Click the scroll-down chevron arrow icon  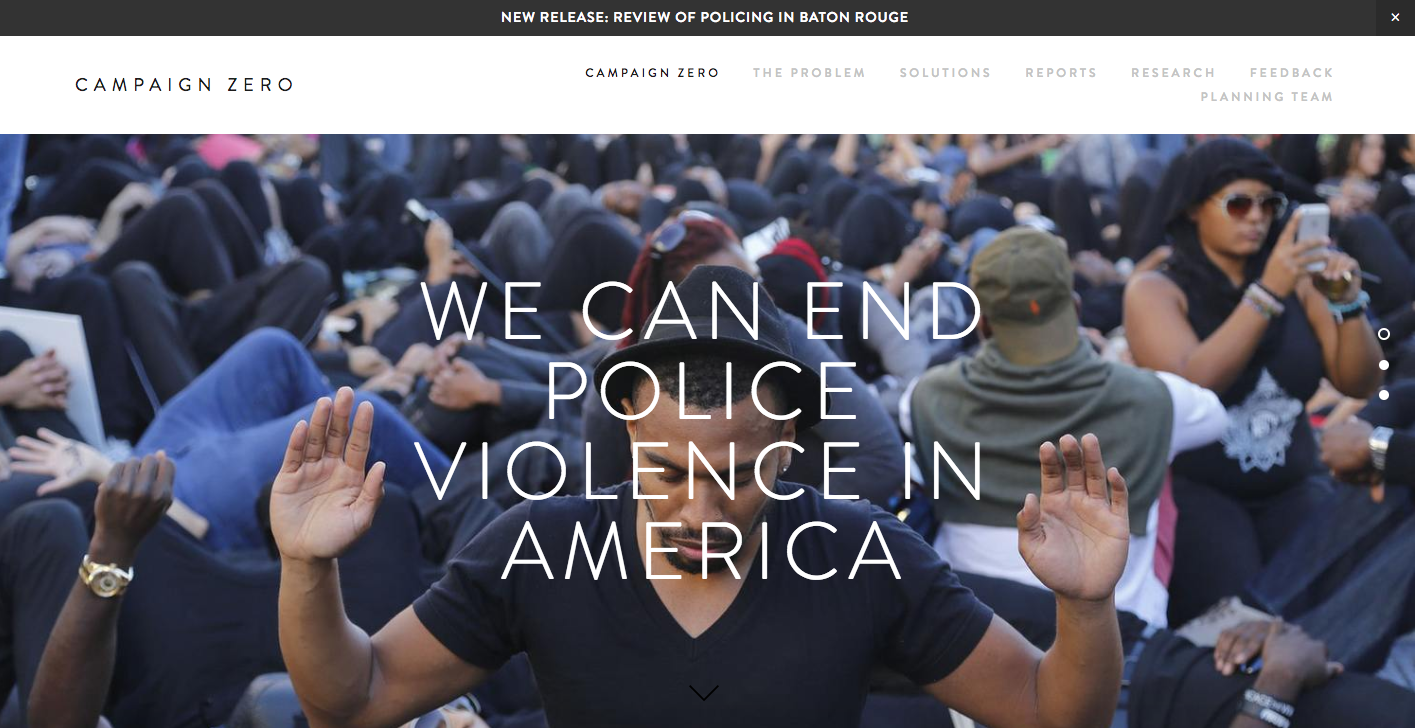(704, 692)
